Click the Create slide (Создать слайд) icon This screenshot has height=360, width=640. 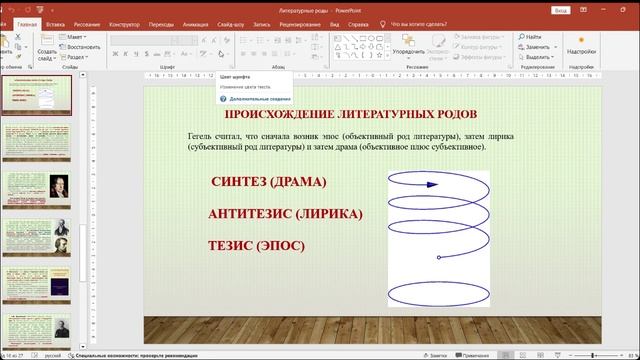coord(47,40)
